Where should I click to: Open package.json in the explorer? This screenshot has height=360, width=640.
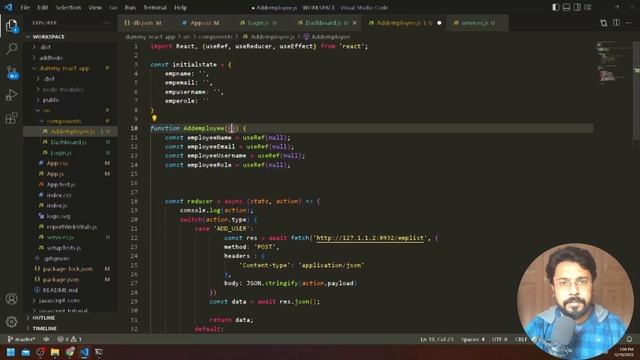61,280
